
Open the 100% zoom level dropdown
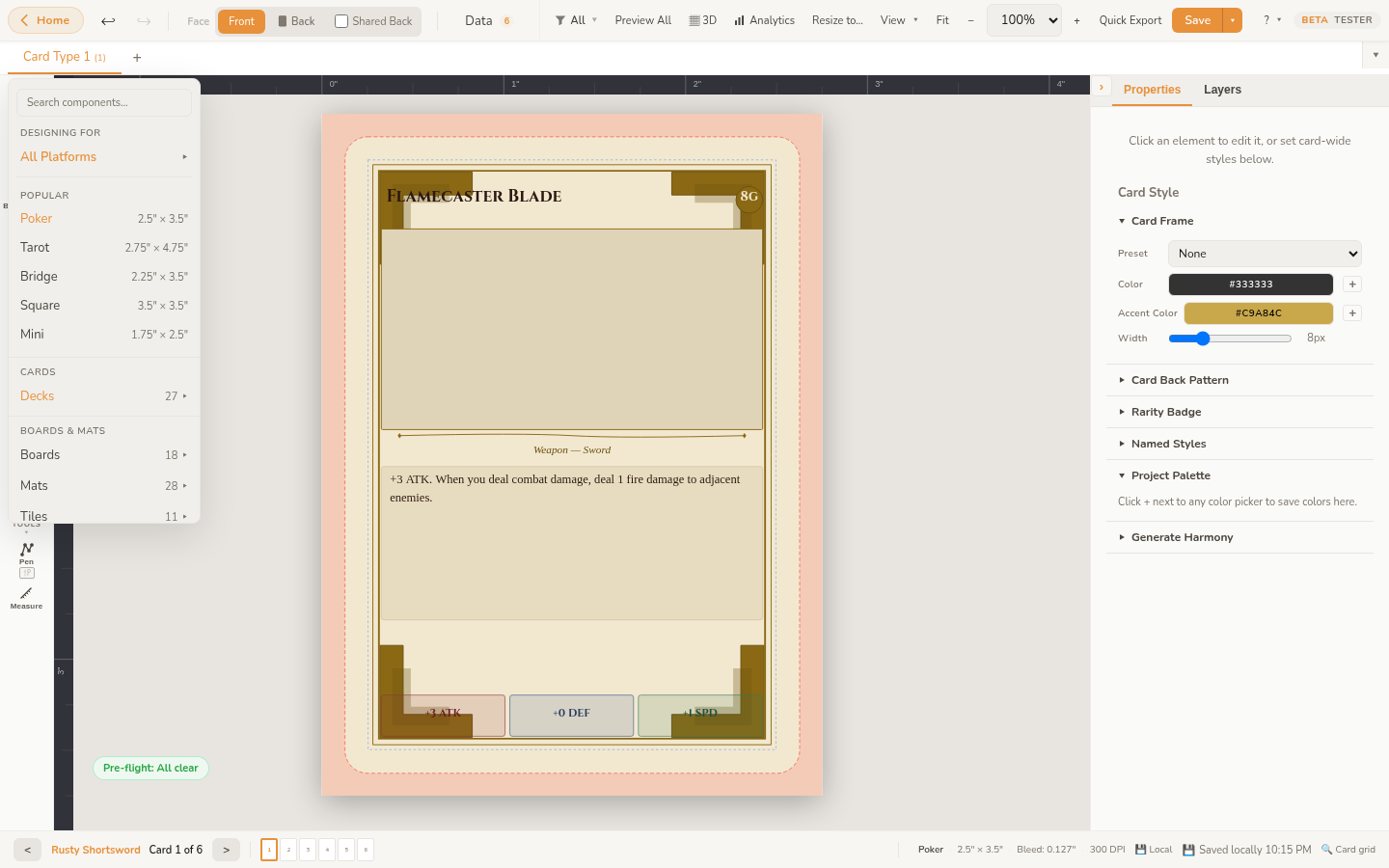click(1024, 20)
